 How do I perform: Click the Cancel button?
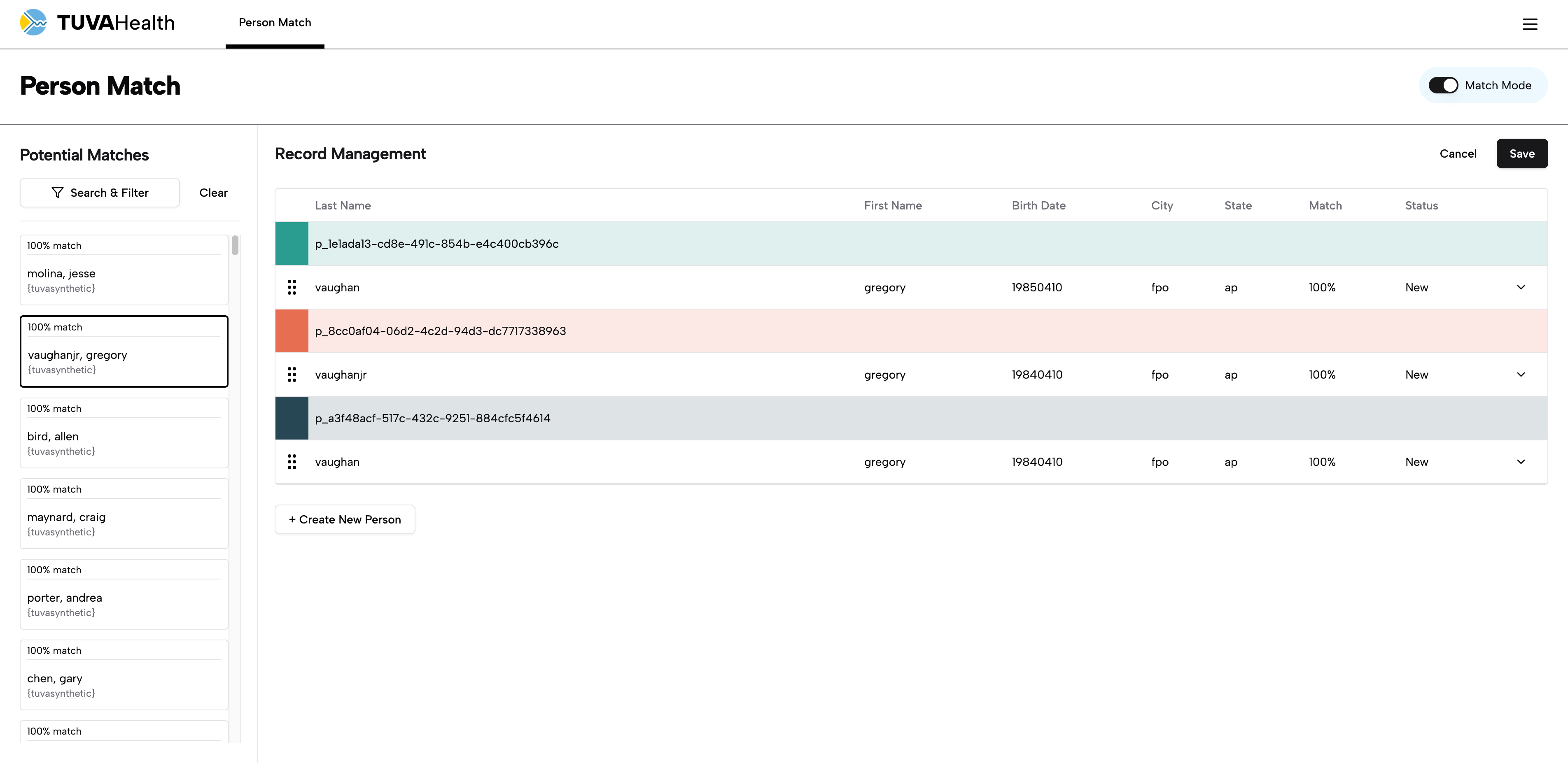click(x=1458, y=154)
